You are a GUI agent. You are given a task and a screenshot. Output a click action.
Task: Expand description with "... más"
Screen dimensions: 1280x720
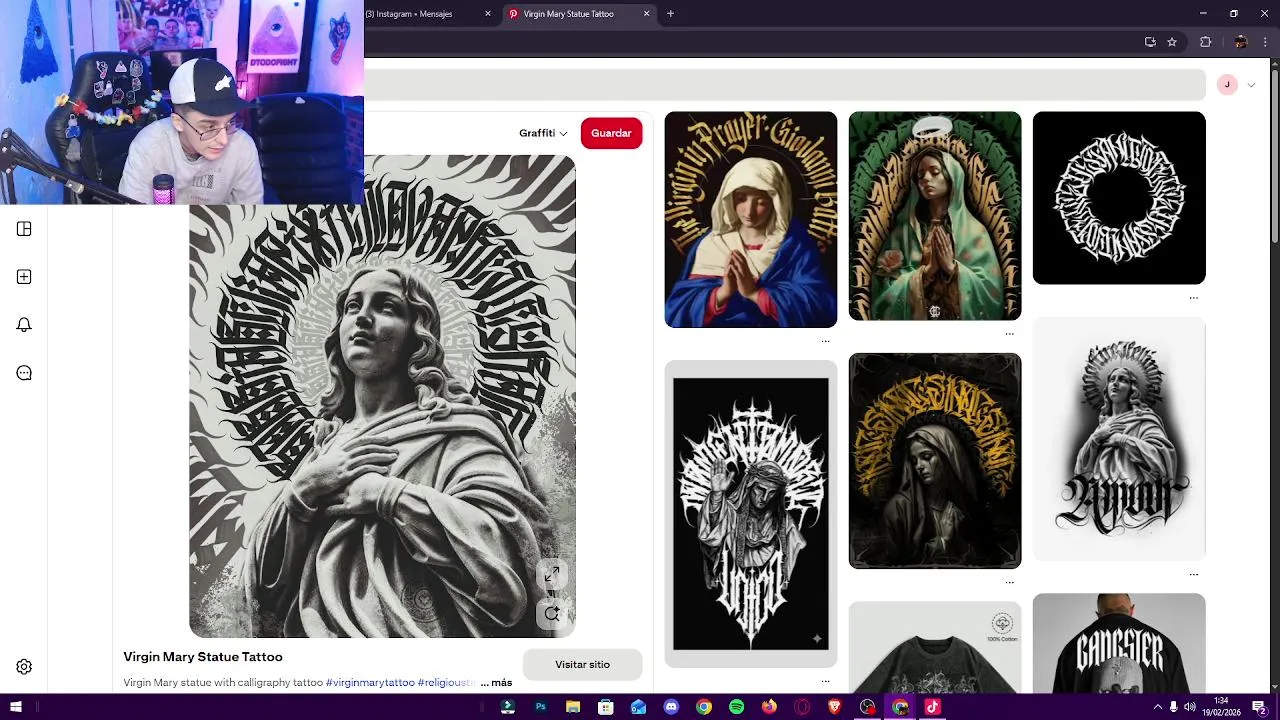click(x=496, y=683)
